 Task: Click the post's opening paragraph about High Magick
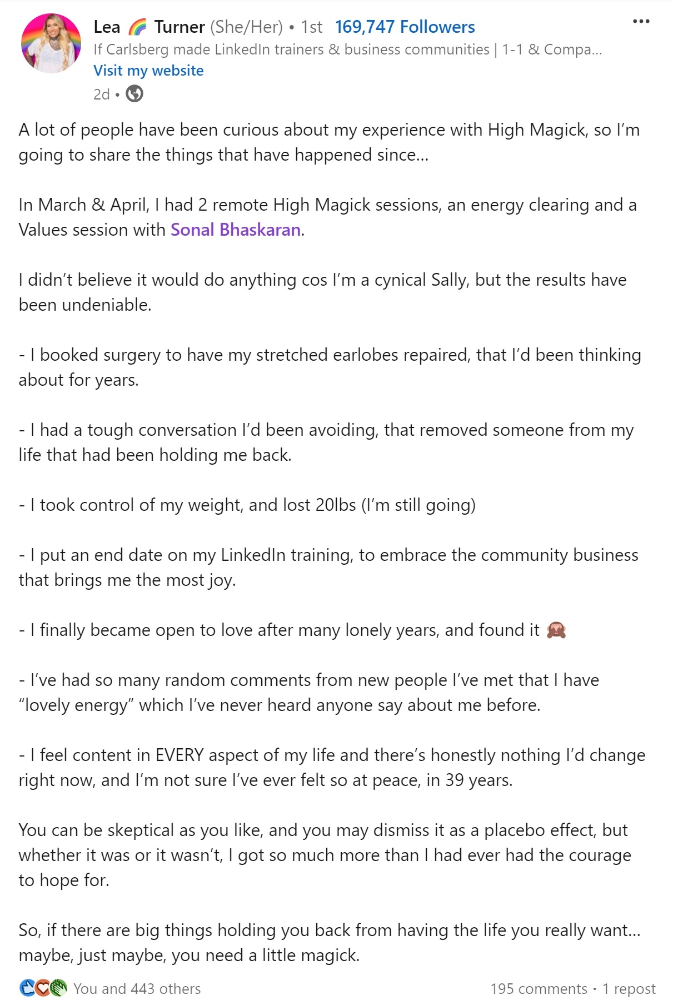[x=329, y=142]
